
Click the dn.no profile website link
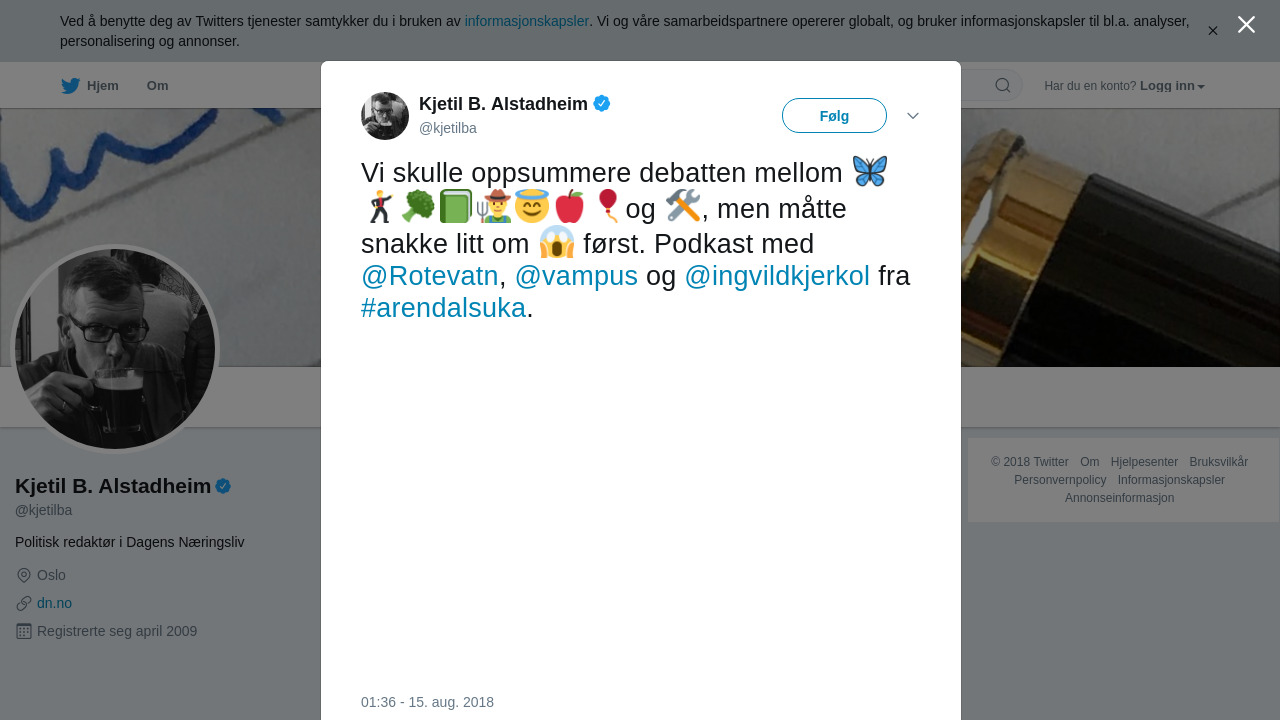click(54, 603)
